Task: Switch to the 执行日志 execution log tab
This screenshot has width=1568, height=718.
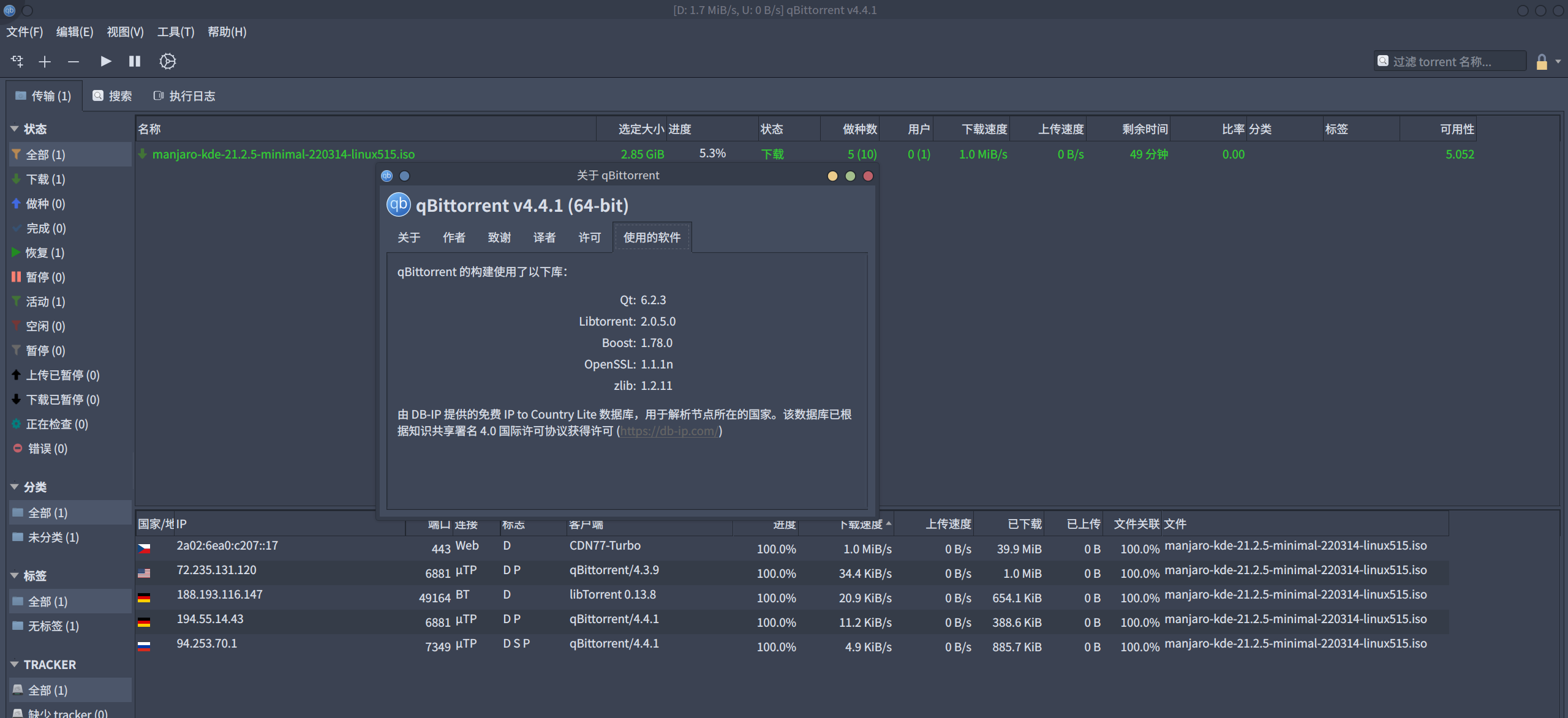Action: (x=184, y=96)
